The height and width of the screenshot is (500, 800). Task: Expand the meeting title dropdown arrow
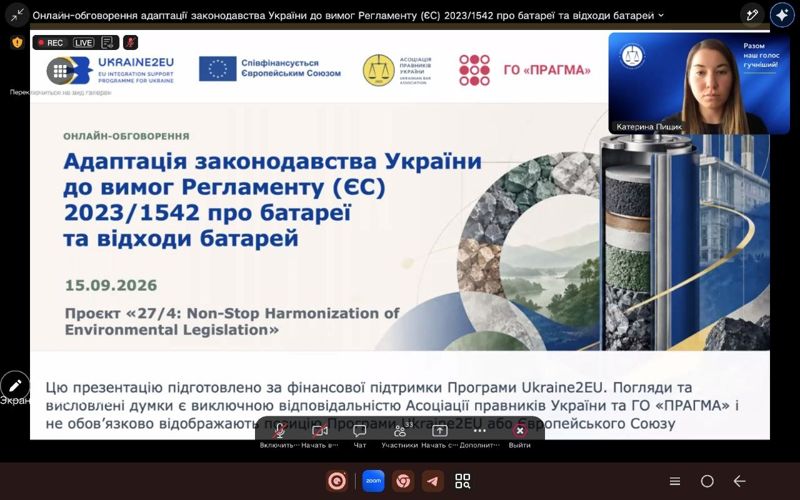click(x=661, y=15)
